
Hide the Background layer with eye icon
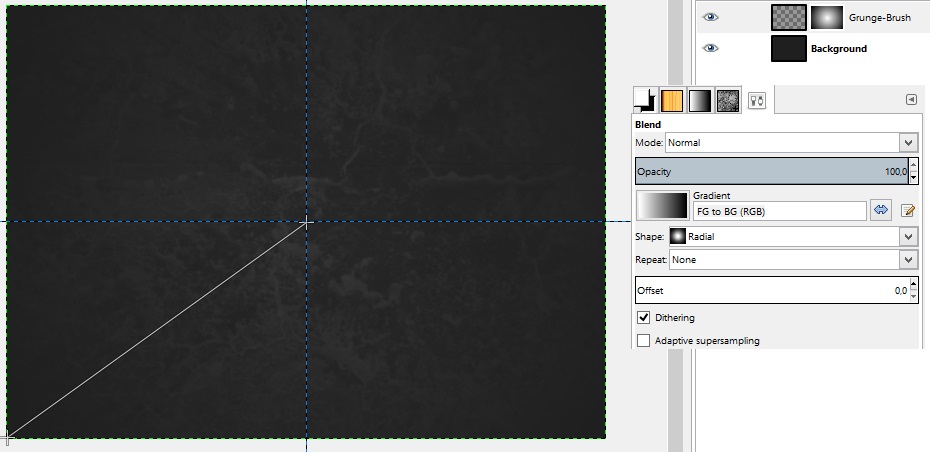(710, 48)
